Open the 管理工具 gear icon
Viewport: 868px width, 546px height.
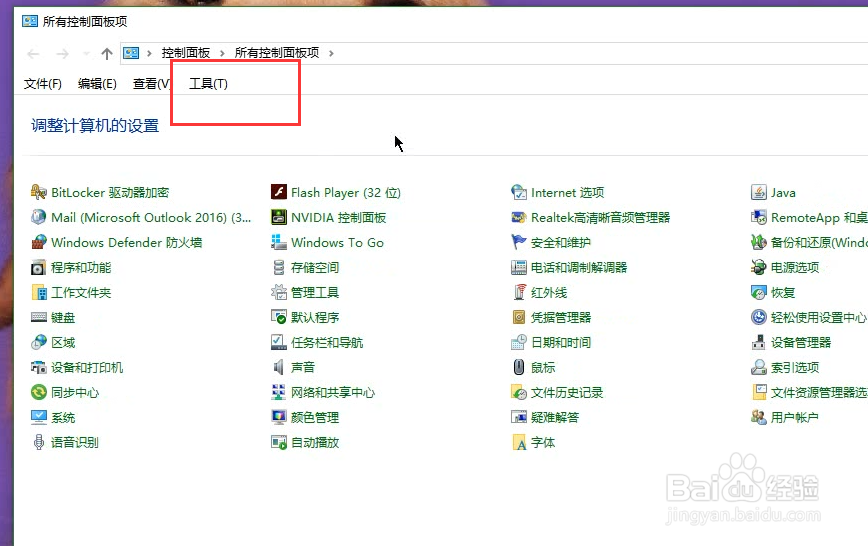point(278,292)
